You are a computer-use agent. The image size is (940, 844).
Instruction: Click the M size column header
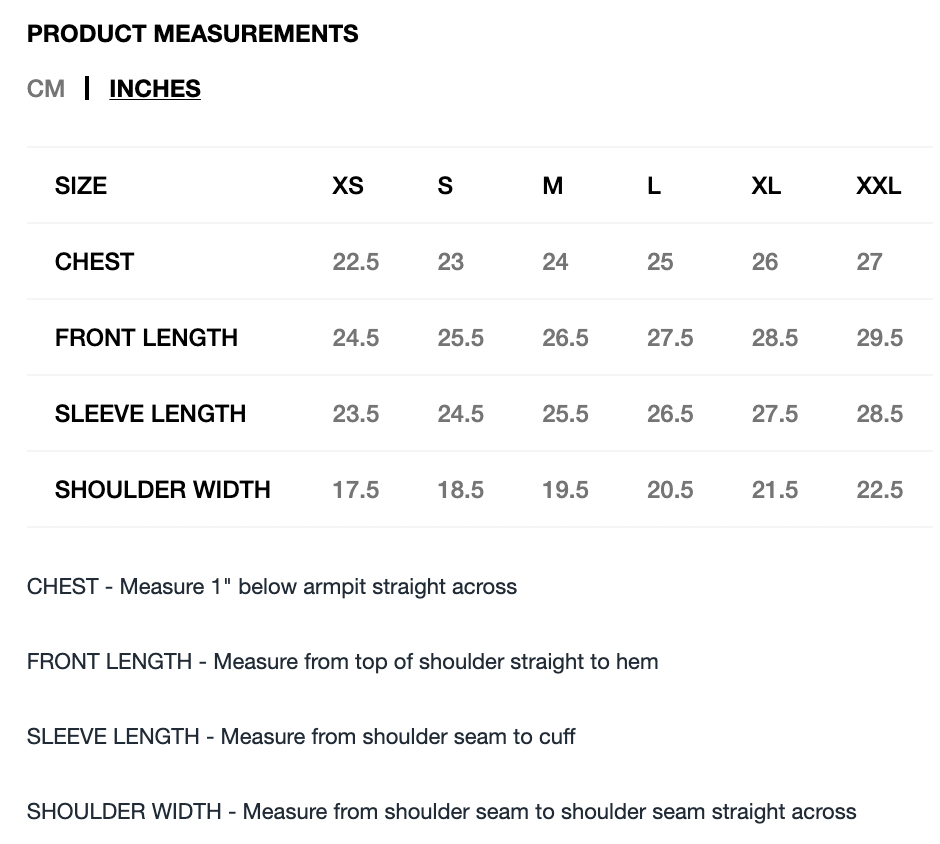tap(552, 186)
